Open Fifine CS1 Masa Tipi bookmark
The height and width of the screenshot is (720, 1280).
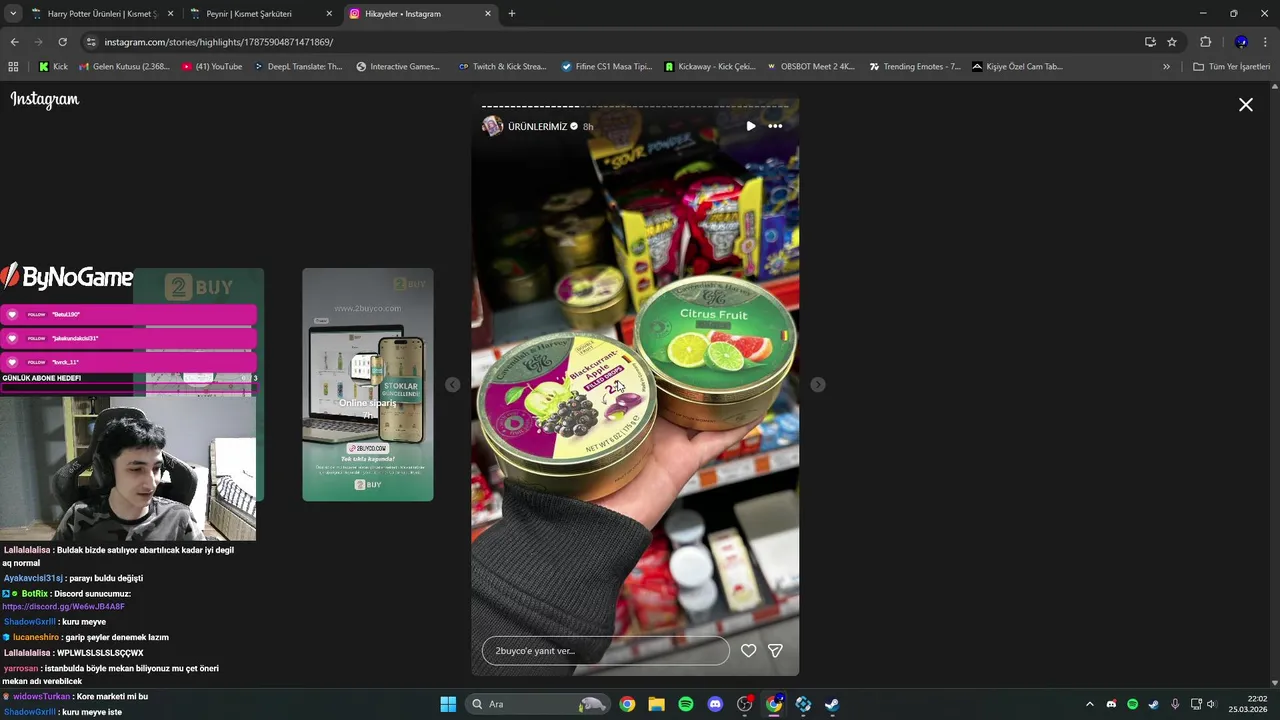tap(606, 67)
